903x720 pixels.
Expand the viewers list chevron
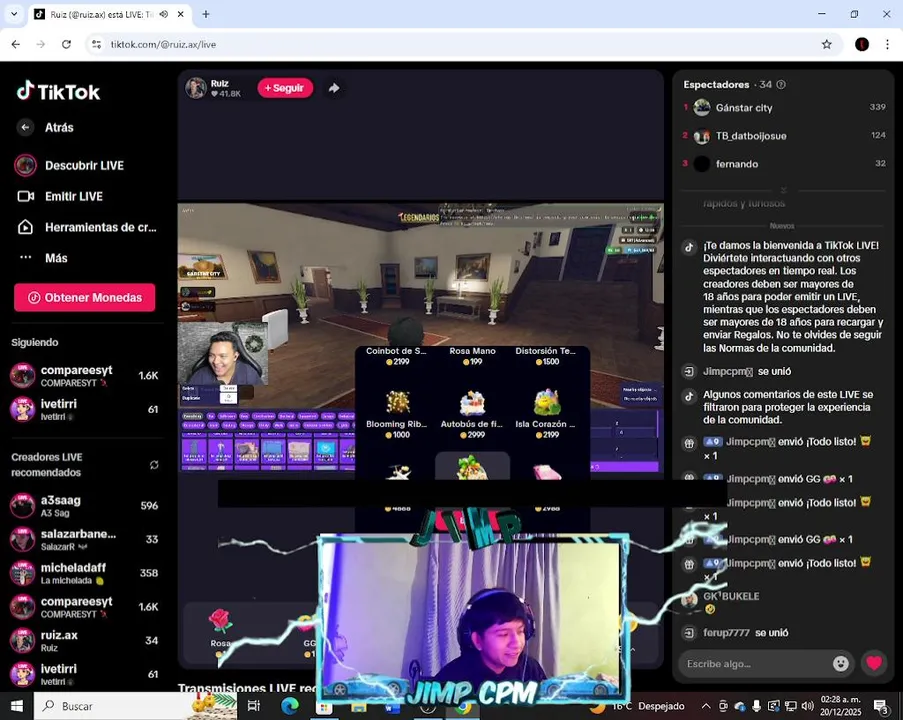783,190
